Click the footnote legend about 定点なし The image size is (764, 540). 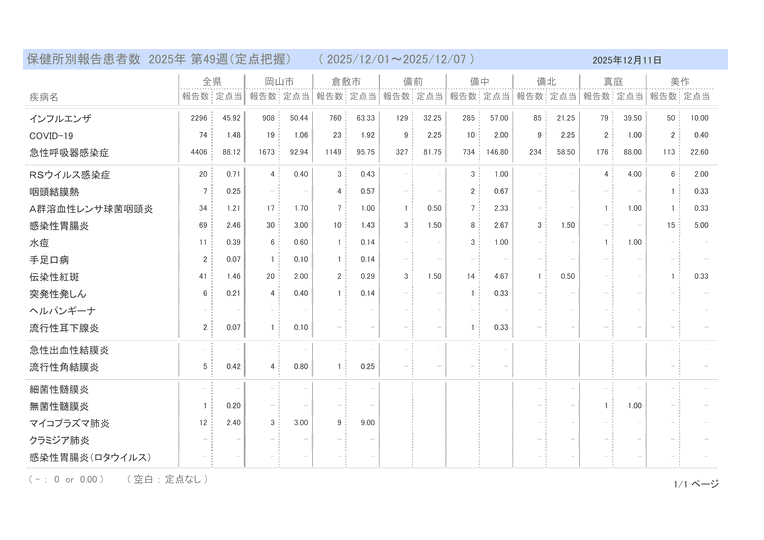(166, 480)
